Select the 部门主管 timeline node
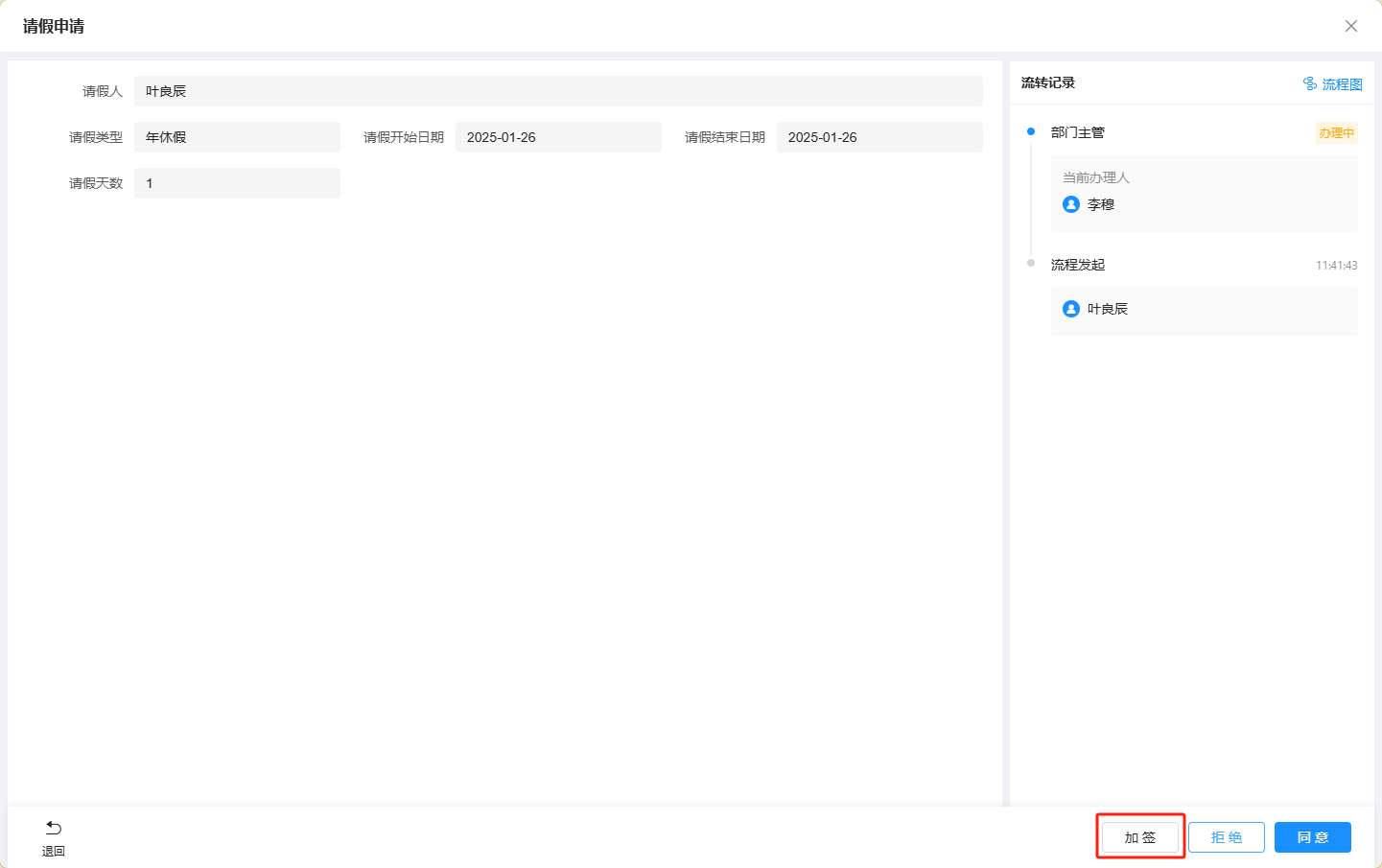The width and height of the screenshot is (1382, 868). tap(1077, 132)
